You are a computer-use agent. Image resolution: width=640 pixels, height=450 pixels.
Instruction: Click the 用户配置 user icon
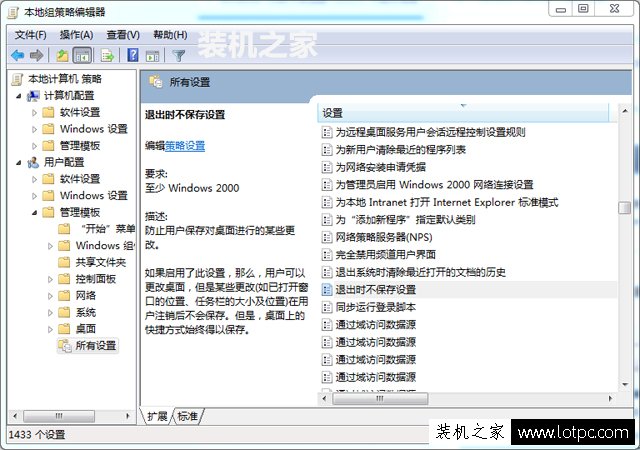click(x=33, y=163)
